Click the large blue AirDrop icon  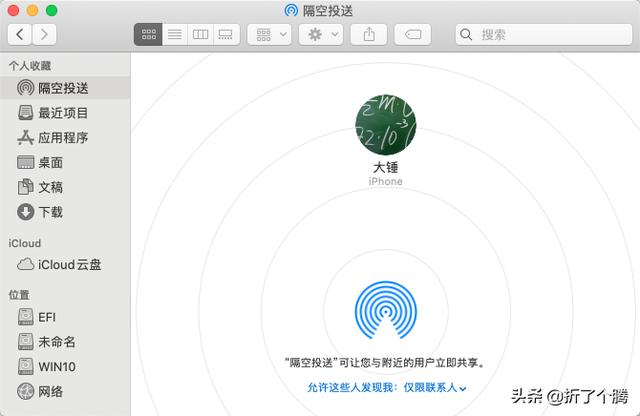point(386,310)
